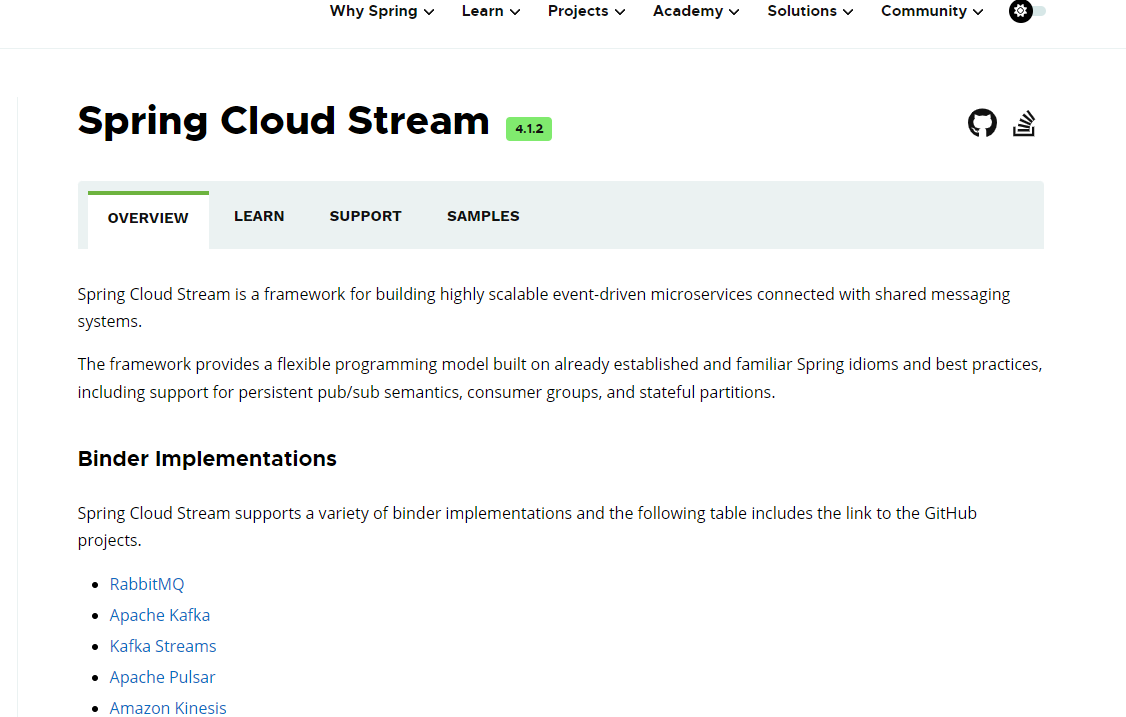Open the RabbitMQ binder link

[146, 583]
